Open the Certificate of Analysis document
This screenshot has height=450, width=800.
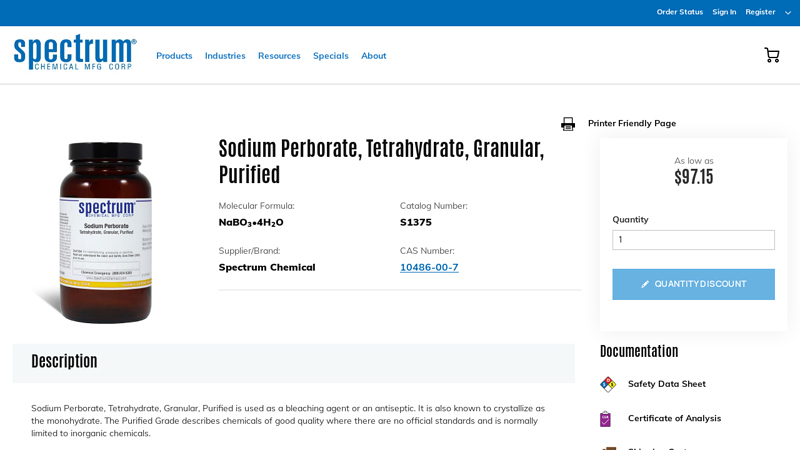pyautogui.click(x=674, y=418)
